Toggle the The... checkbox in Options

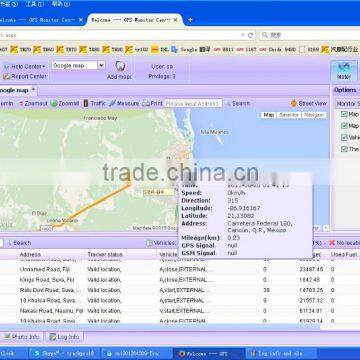[x=344, y=149]
